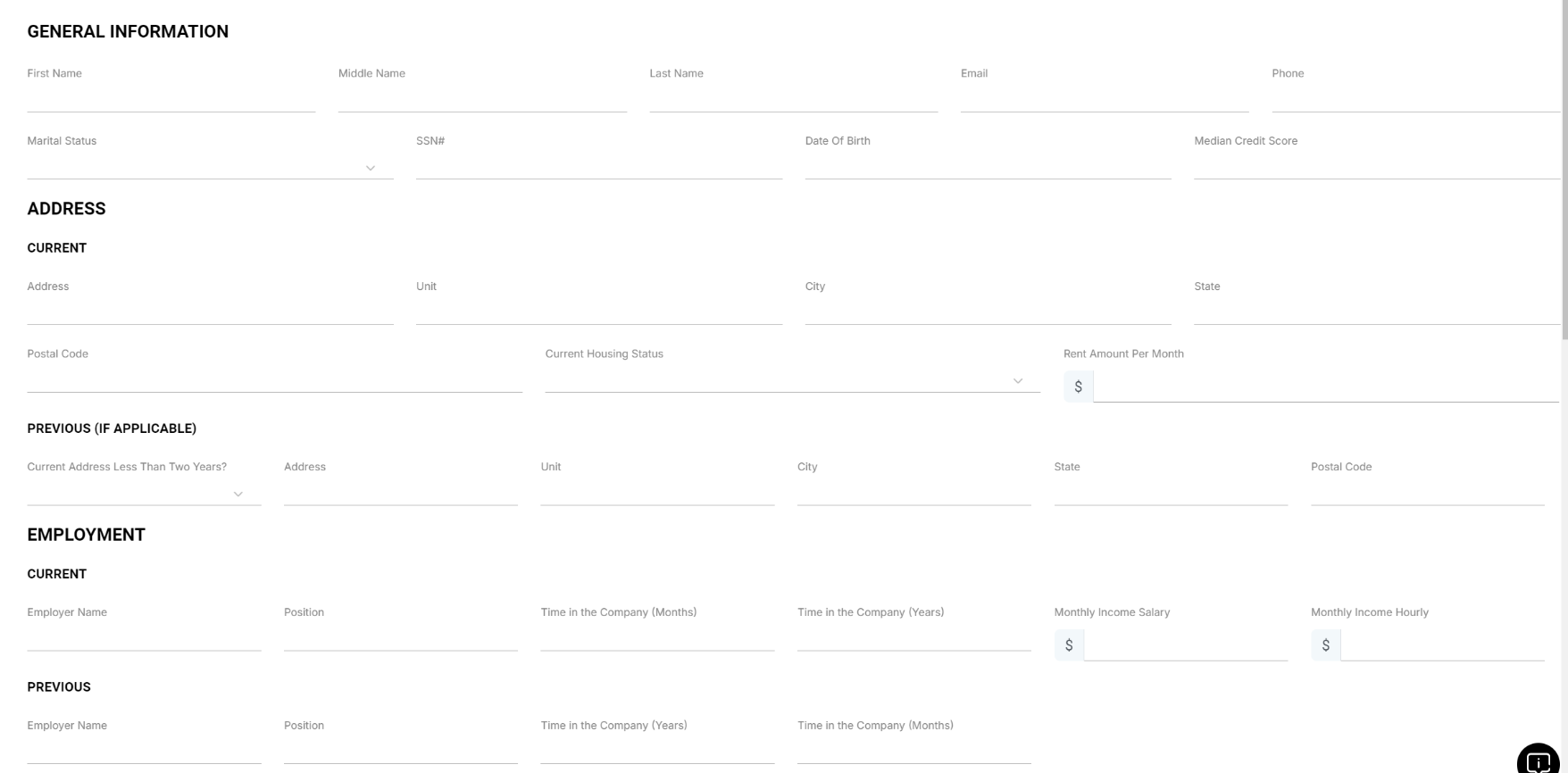Focus current Time in the Company (Years)
1568x773 pixels.
[914, 639]
